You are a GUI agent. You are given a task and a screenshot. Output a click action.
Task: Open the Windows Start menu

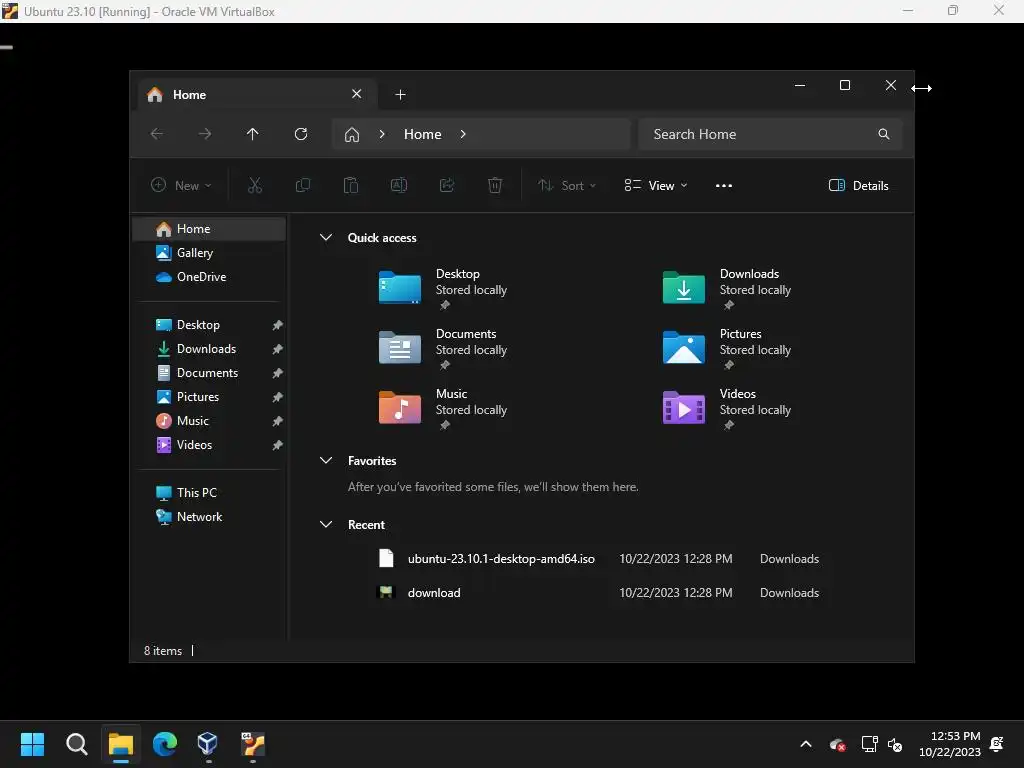coord(32,744)
